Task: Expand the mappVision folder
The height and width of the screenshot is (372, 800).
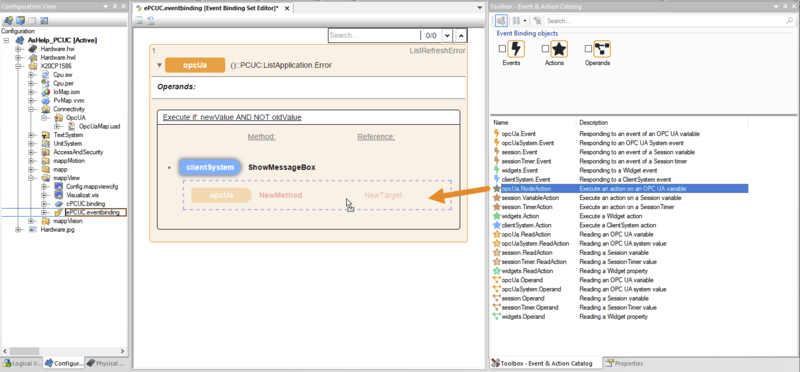Action: coord(32,221)
